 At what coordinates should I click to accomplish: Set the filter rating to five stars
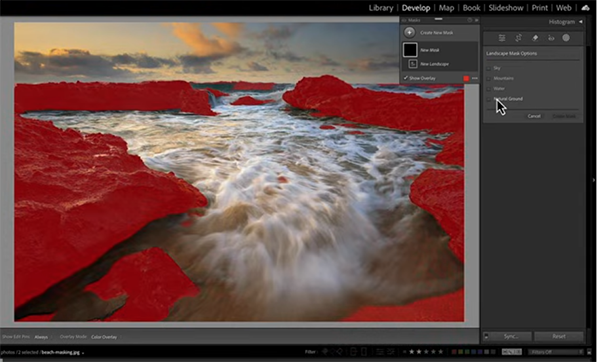click(440, 352)
